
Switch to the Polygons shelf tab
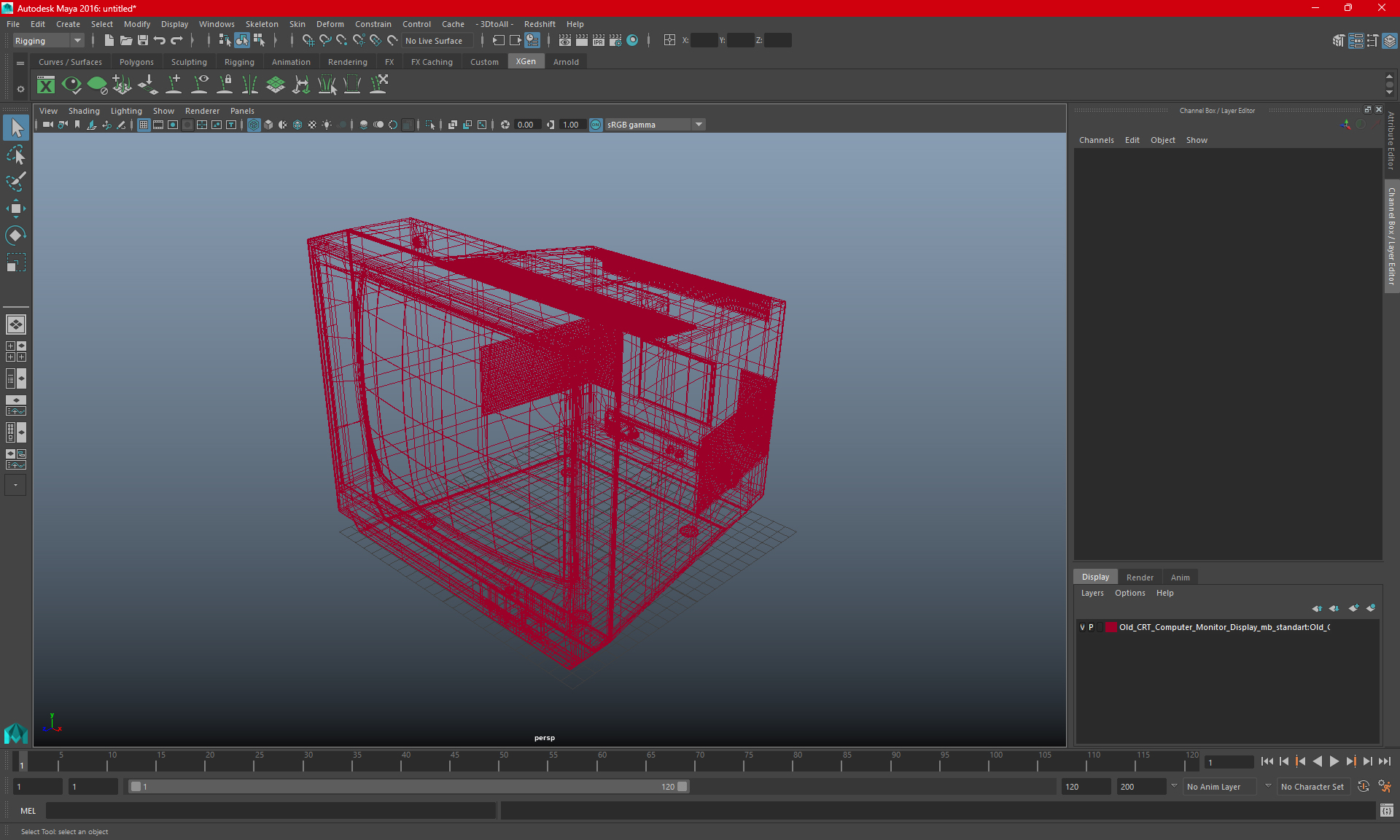136,62
